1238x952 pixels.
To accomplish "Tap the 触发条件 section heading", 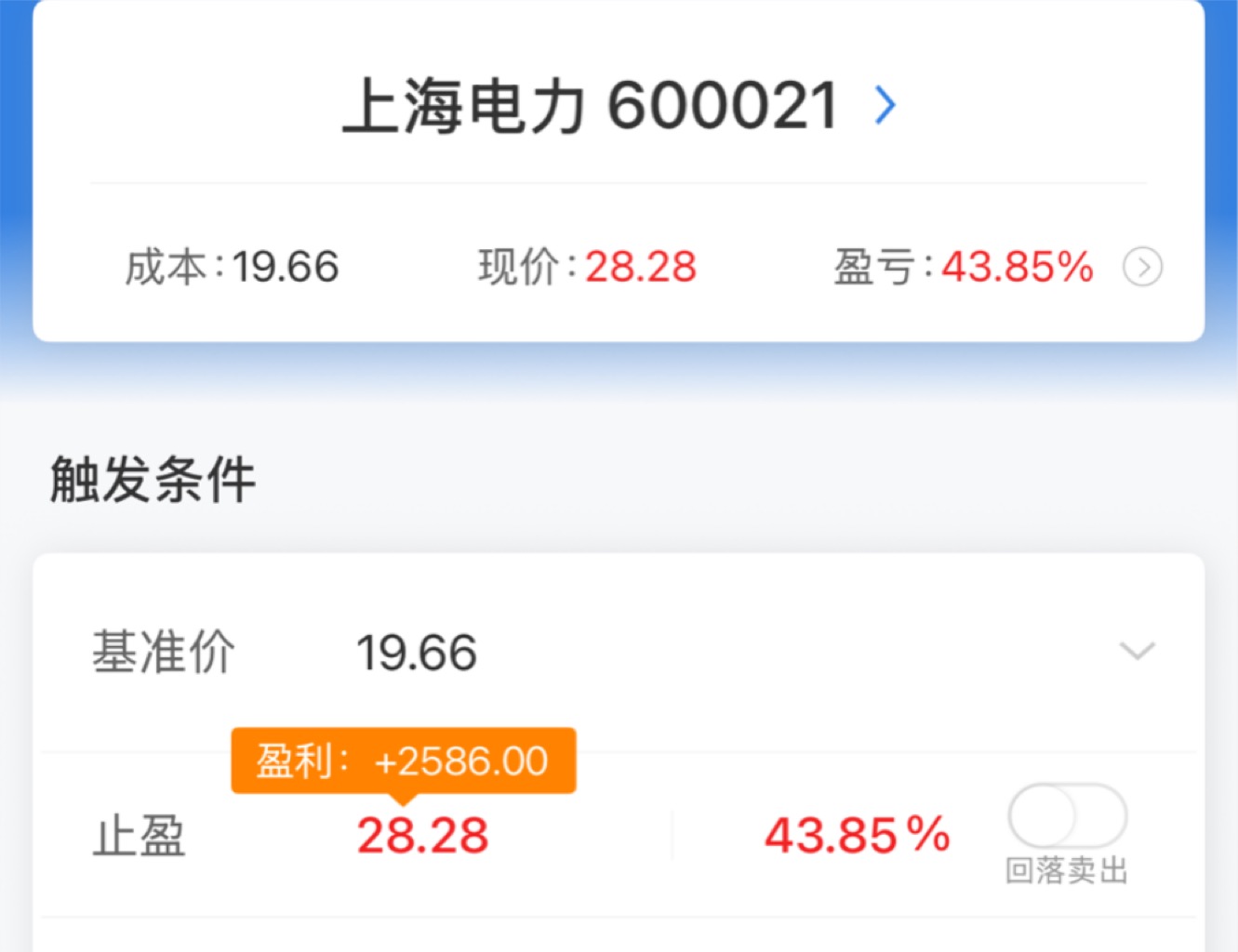I will click(x=153, y=480).
